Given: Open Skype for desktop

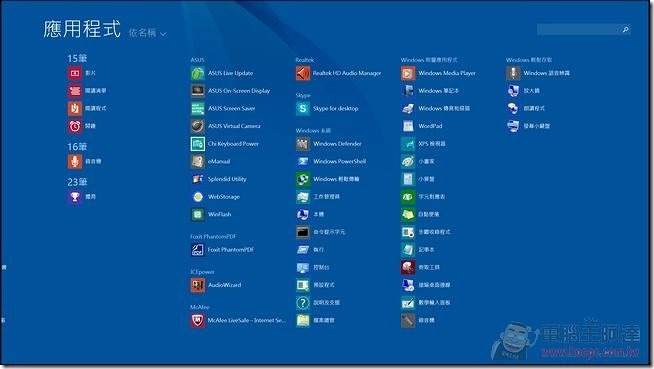Looking at the screenshot, I should (x=327, y=108).
